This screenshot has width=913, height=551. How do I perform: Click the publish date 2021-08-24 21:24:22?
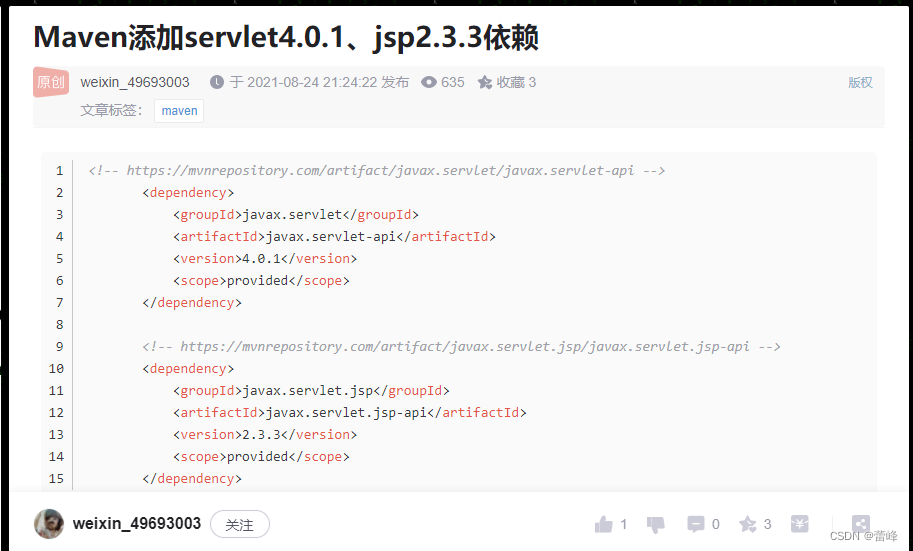click(x=312, y=82)
